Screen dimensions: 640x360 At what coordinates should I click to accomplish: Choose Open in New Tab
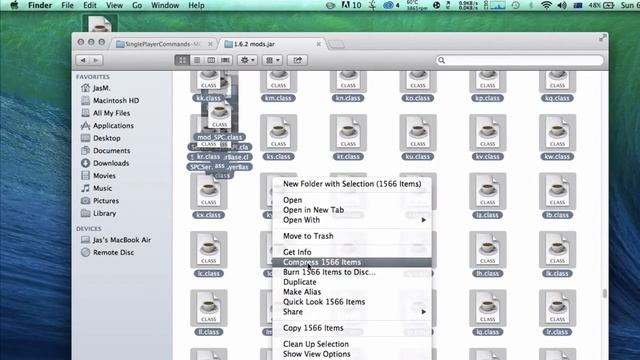pyautogui.click(x=352, y=210)
